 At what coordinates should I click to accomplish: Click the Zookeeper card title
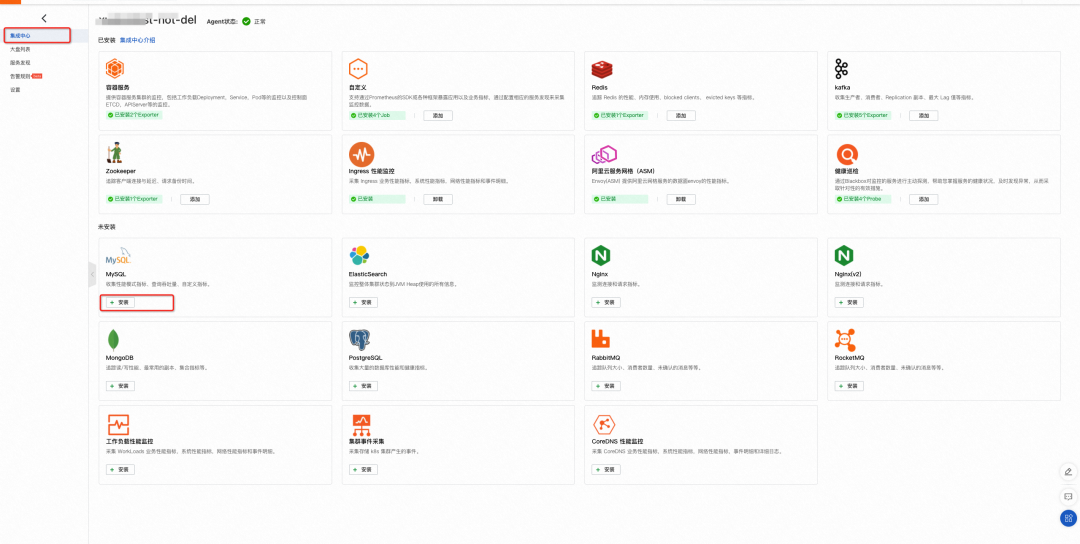point(121,171)
